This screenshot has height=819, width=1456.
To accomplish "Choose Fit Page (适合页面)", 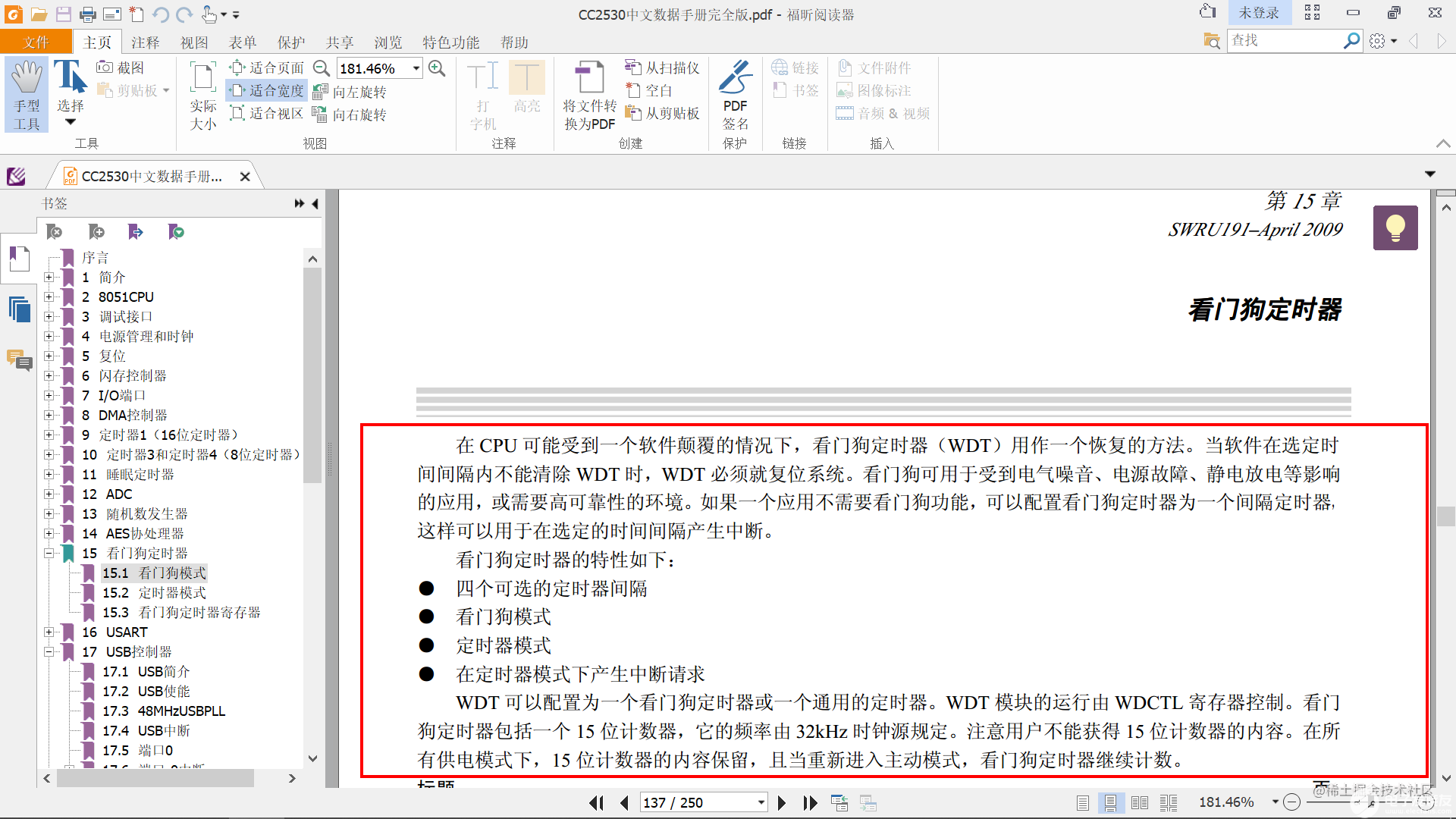I will [267, 67].
